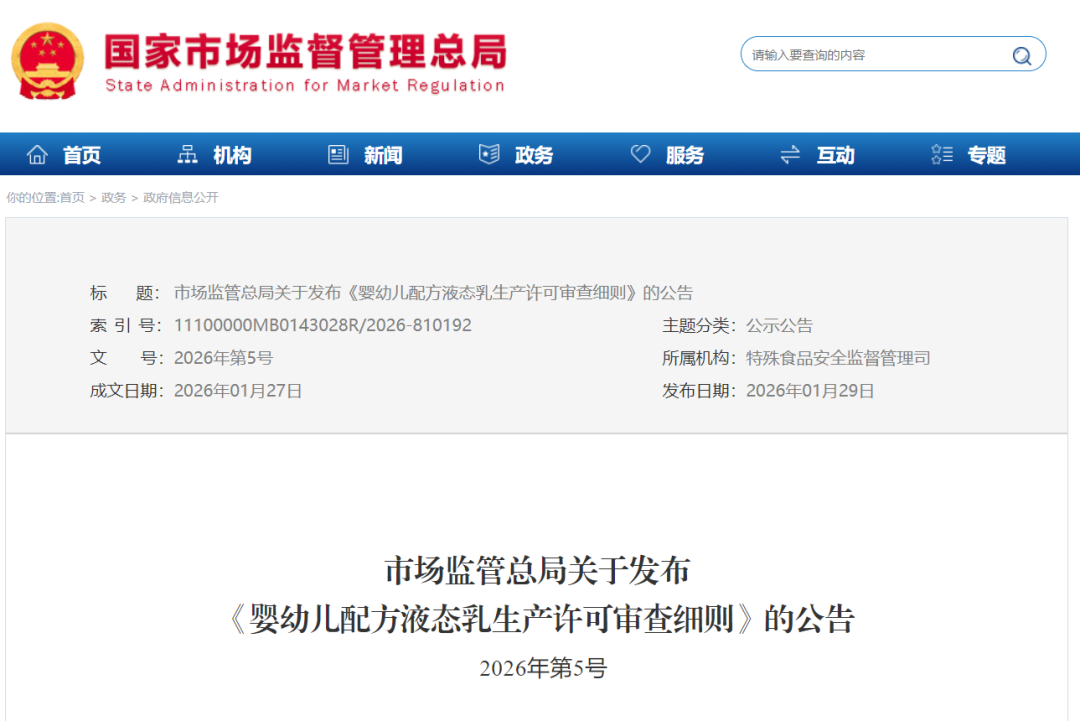Click the book icon beside 政务
Screen dimensions: 1080x721
click(x=489, y=154)
